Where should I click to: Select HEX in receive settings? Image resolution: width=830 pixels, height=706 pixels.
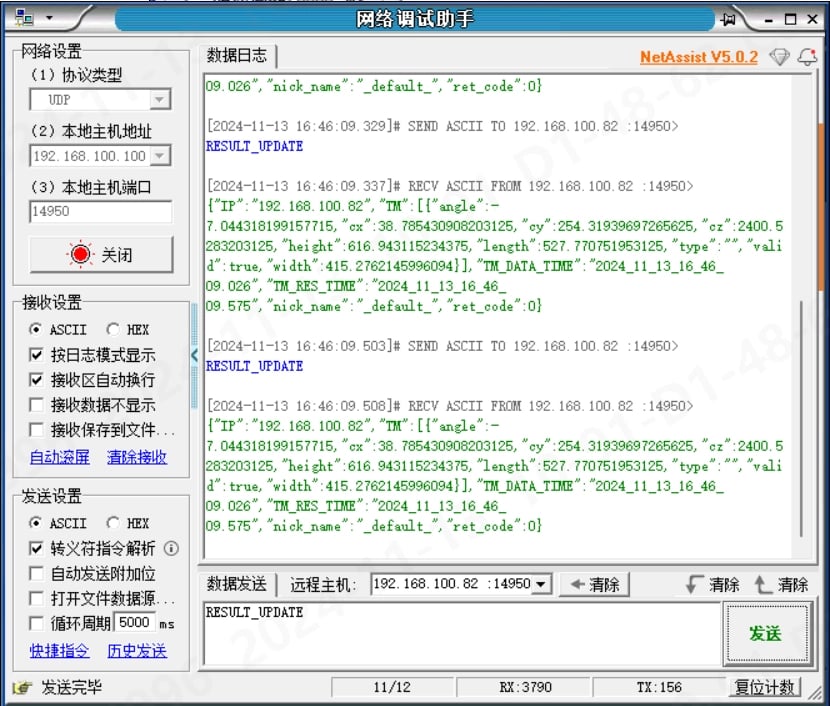click(x=128, y=330)
